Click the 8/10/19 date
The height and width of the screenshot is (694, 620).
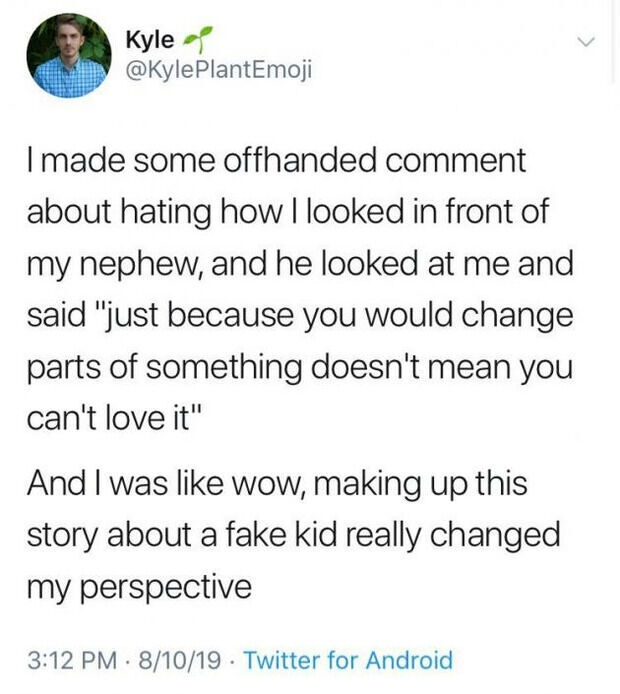click(180, 660)
